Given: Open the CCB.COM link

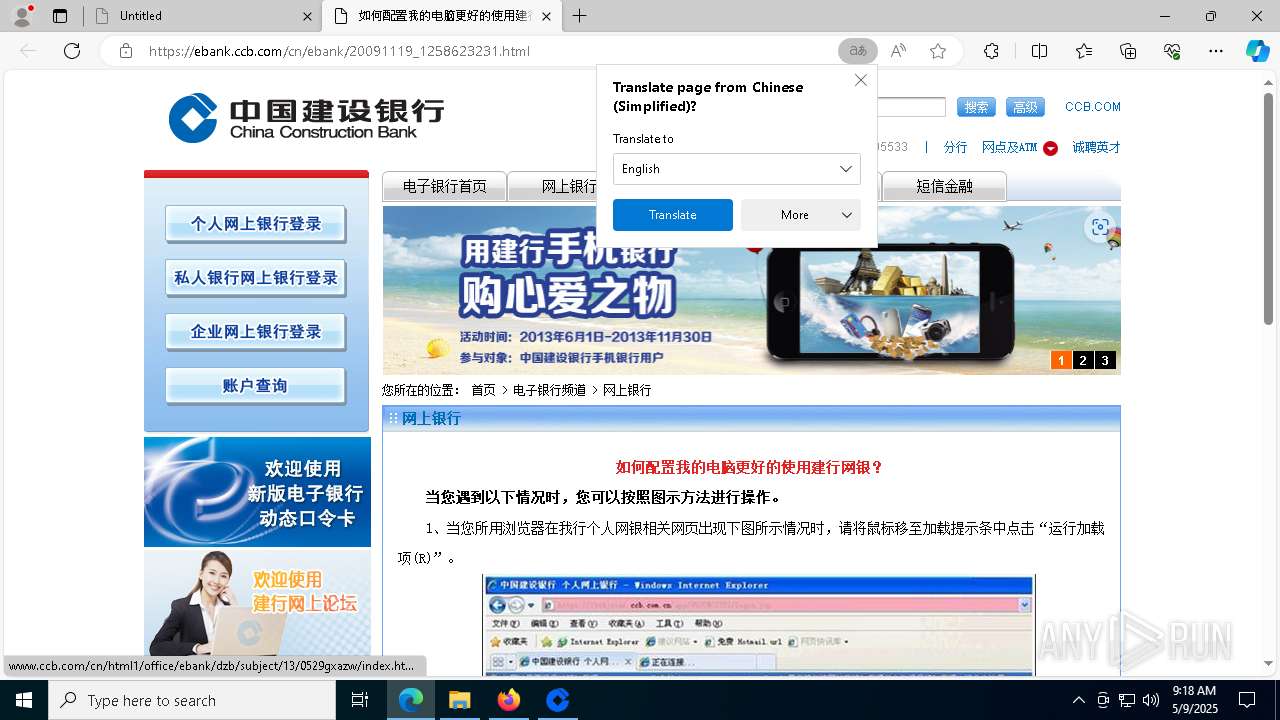Looking at the screenshot, I should pos(1092,107).
